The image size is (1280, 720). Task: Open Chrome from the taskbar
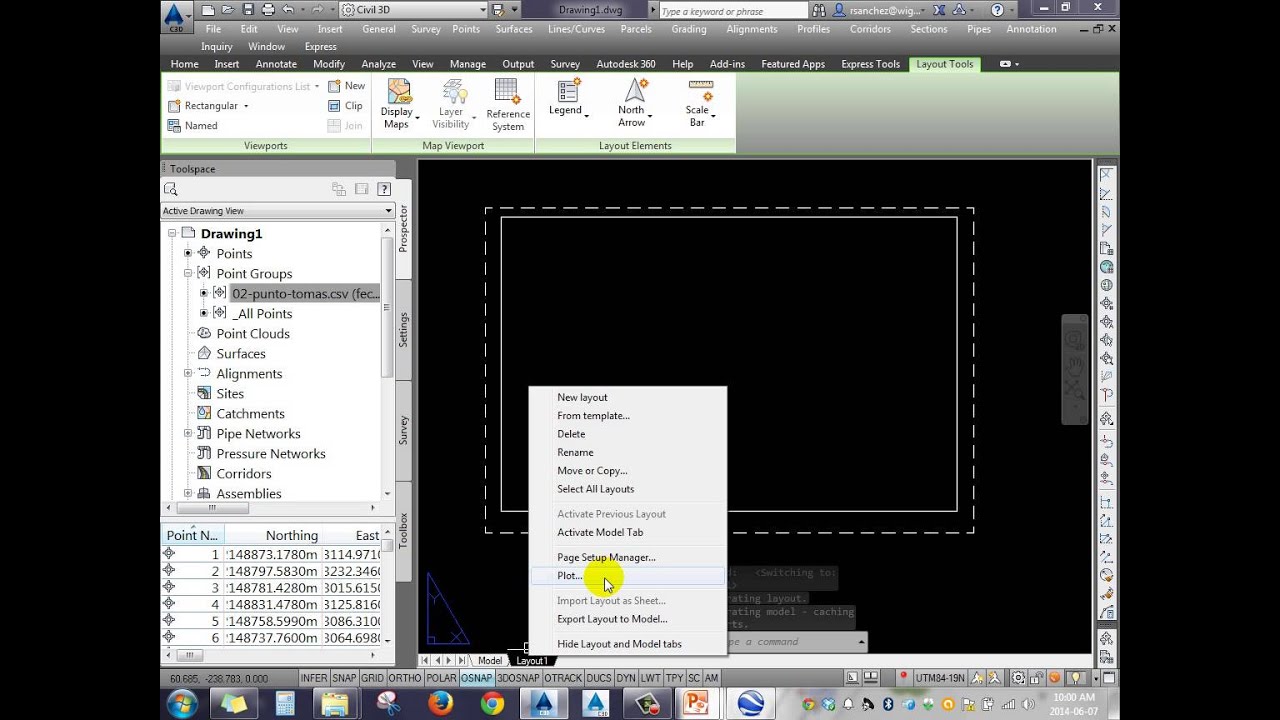492,704
